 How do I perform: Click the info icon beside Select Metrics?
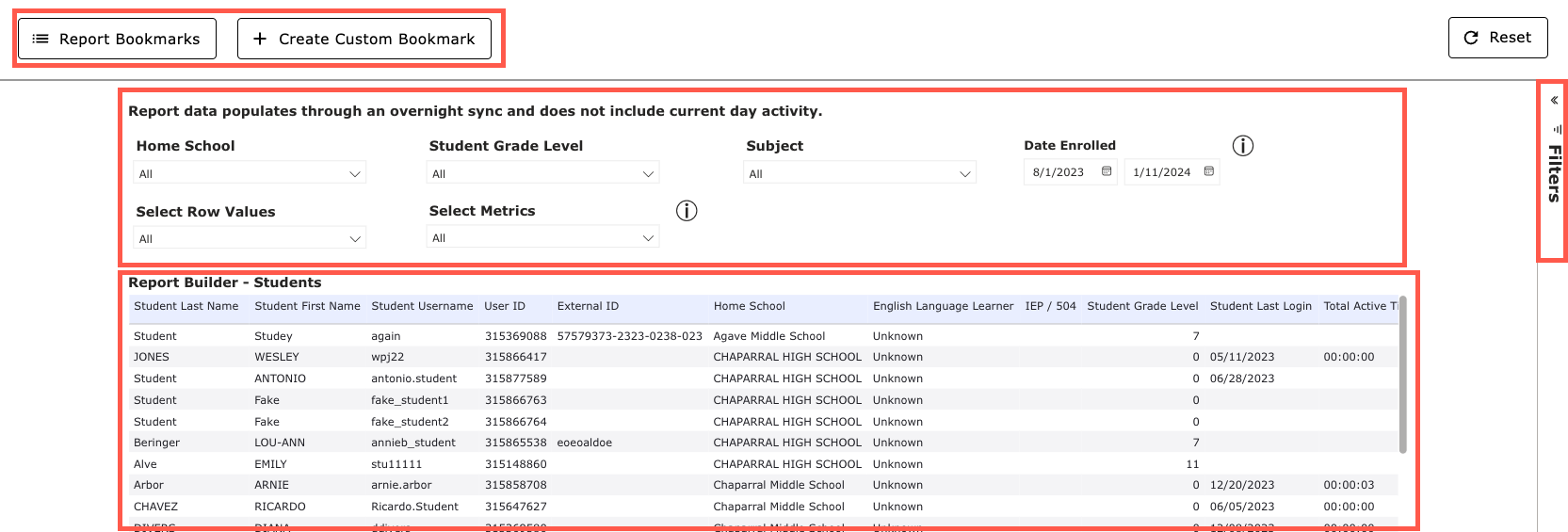pyautogui.click(x=687, y=211)
